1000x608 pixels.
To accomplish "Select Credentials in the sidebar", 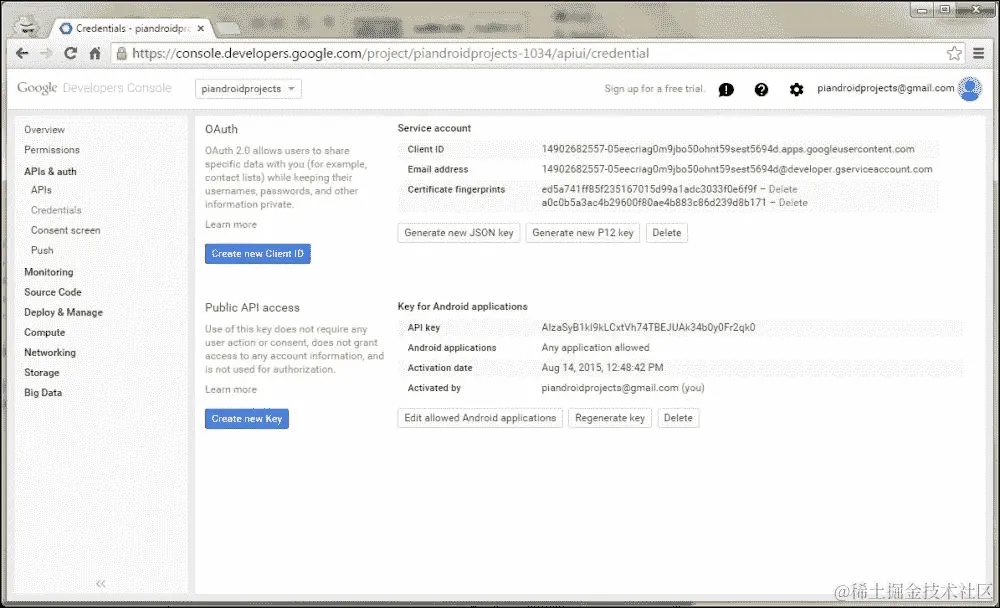I will 56,210.
